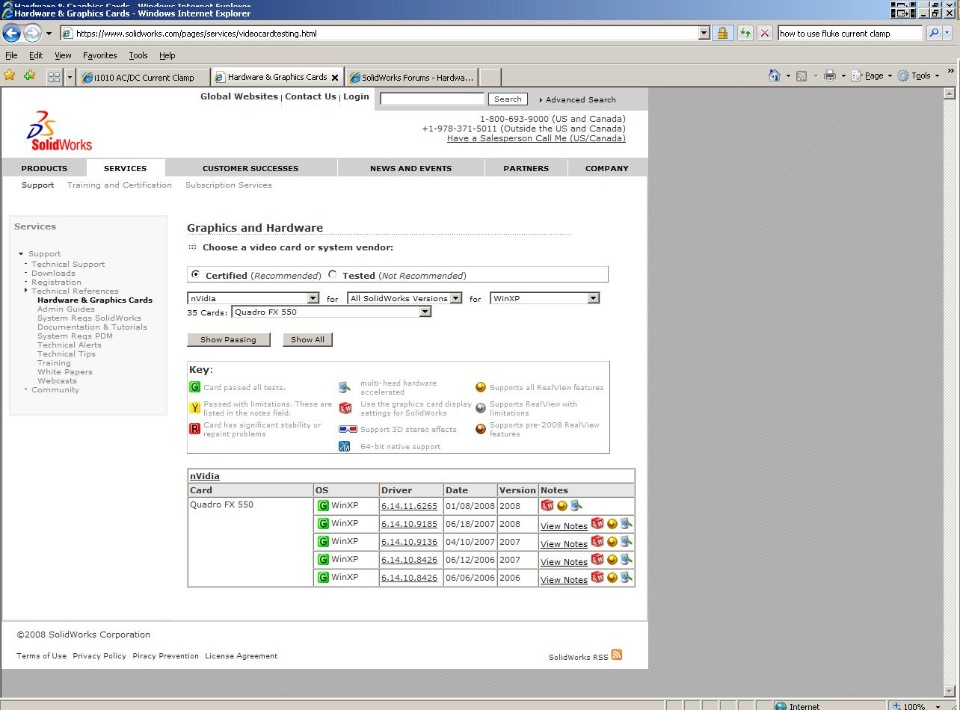Select the Certified (Recommended) radio button

click(x=195, y=274)
